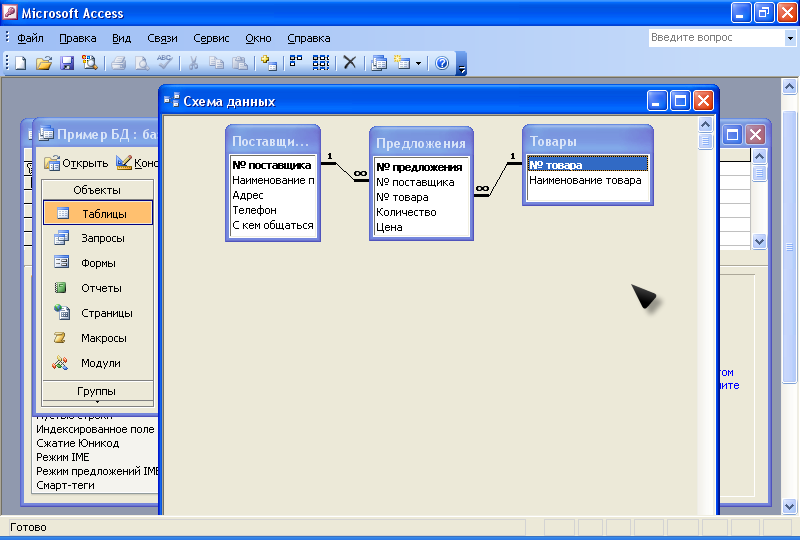Click Show Direct Relationships icon
This screenshot has height=540, width=800.
point(296,63)
